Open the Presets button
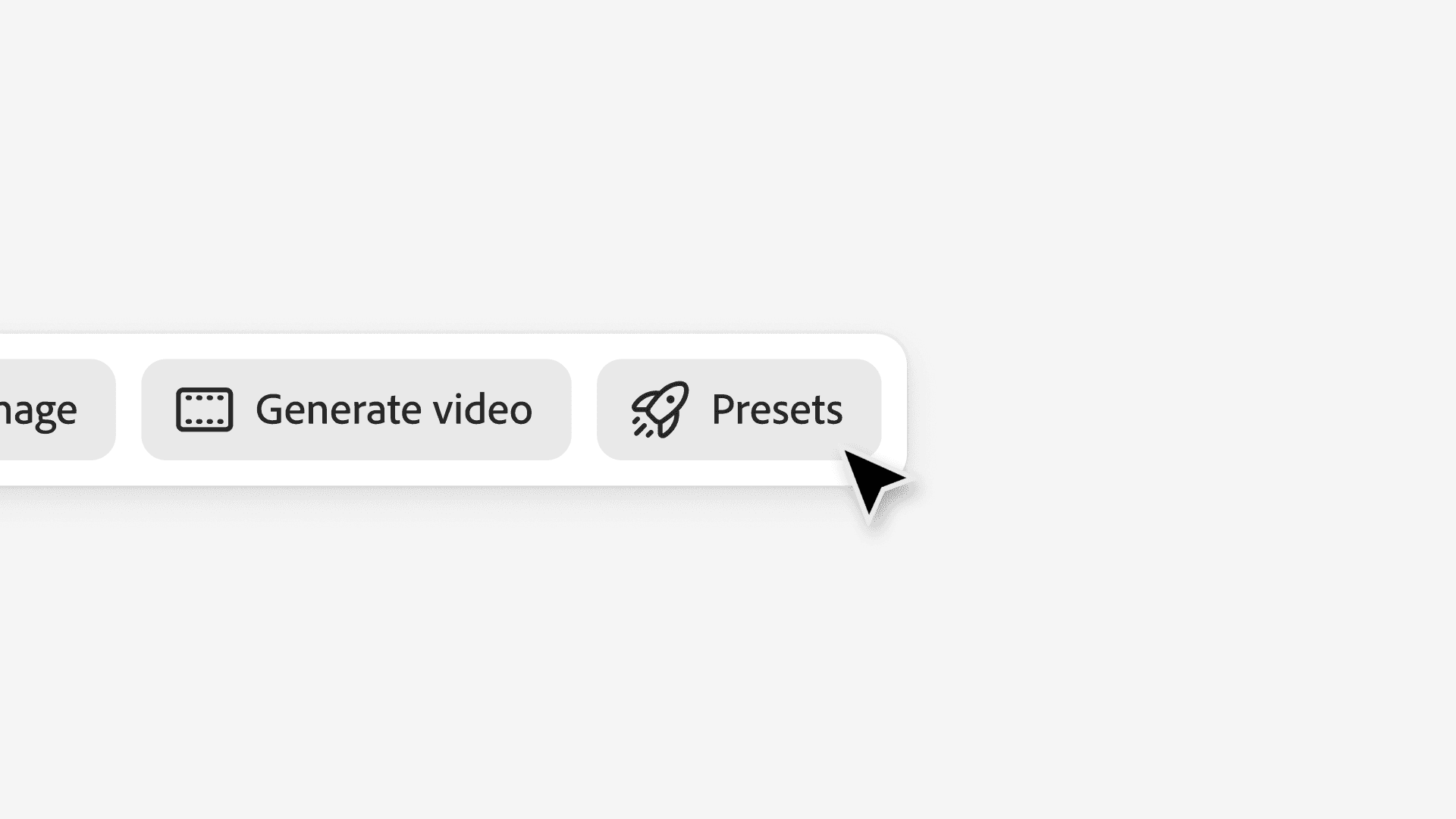 coord(739,409)
